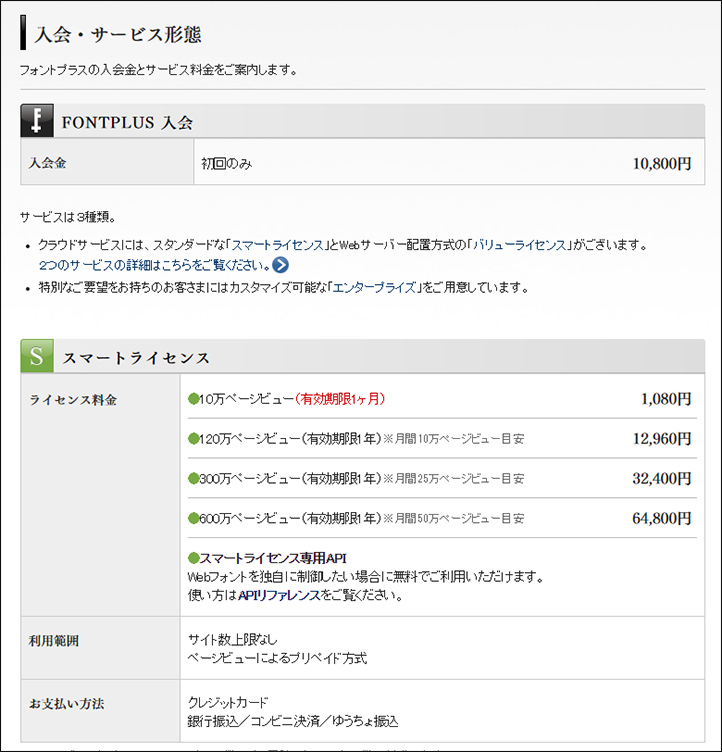Click the 入会金 table label

(x=47, y=163)
